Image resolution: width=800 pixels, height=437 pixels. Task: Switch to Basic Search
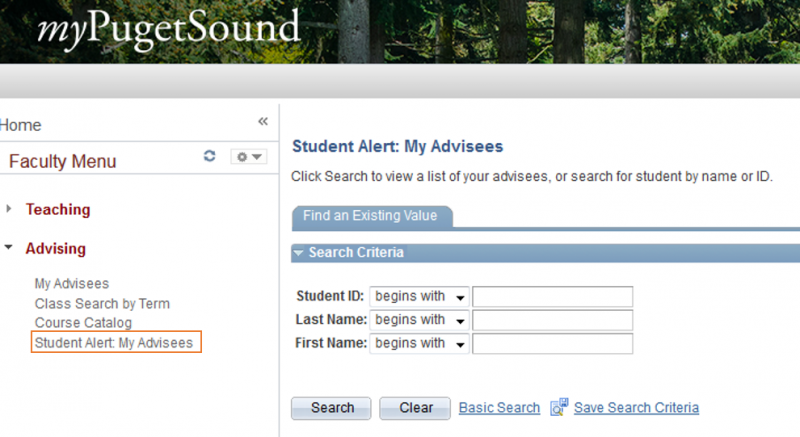(x=499, y=407)
